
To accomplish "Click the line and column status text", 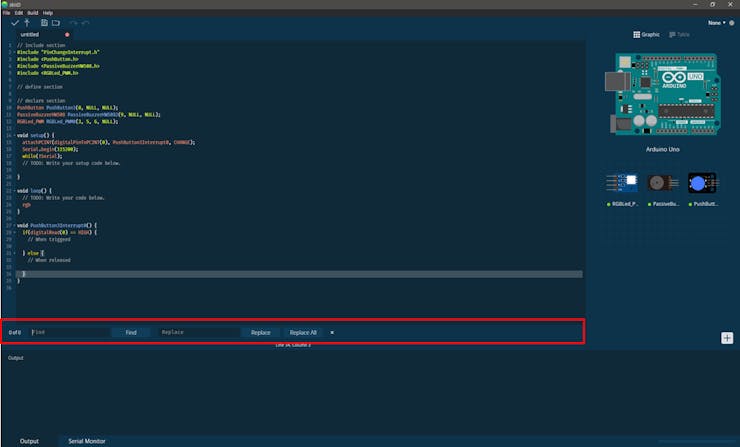I will coord(293,345).
